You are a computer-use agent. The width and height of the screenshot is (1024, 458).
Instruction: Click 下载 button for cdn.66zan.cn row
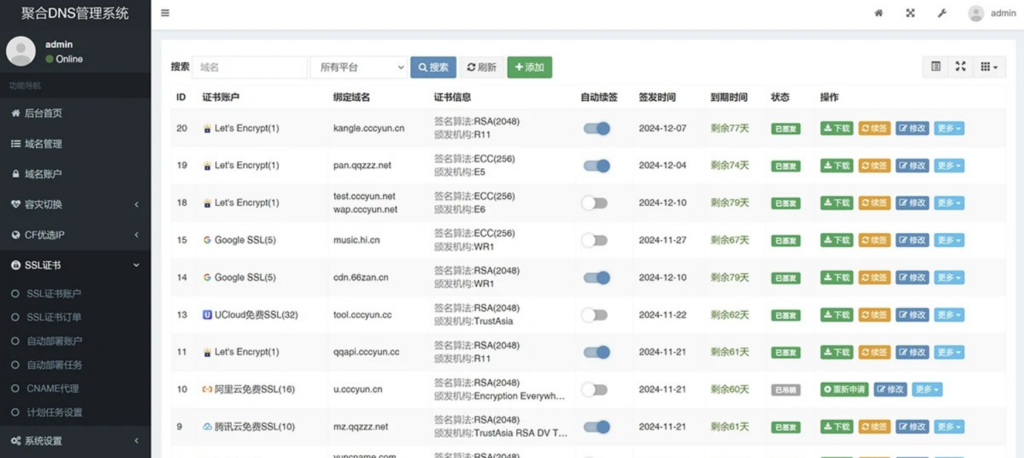coord(837,277)
